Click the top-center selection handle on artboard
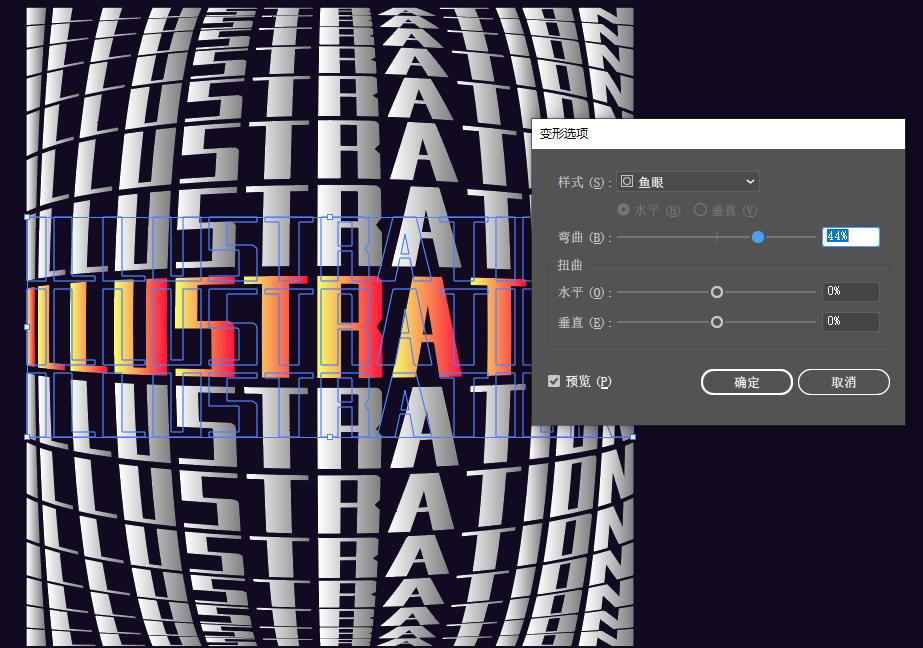Image resolution: width=923 pixels, height=648 pixels. 330,217
